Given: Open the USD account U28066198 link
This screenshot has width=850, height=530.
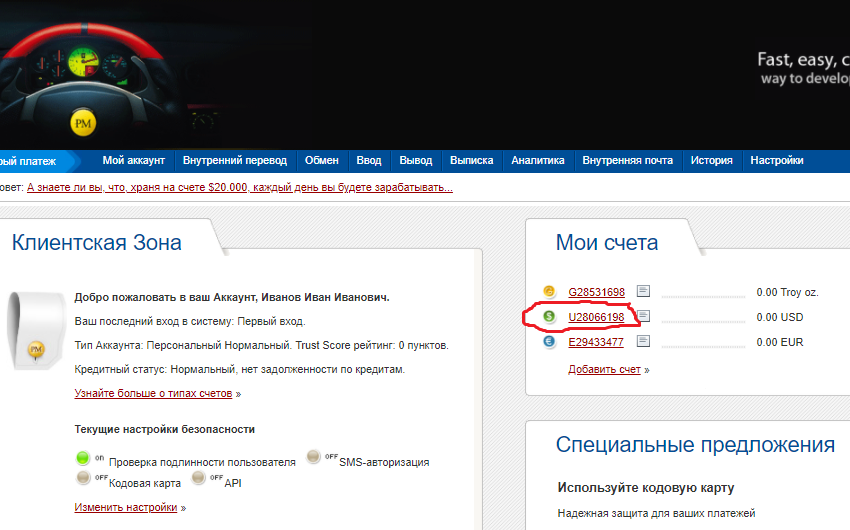Looking at the screenshot, I should (596, 317).
